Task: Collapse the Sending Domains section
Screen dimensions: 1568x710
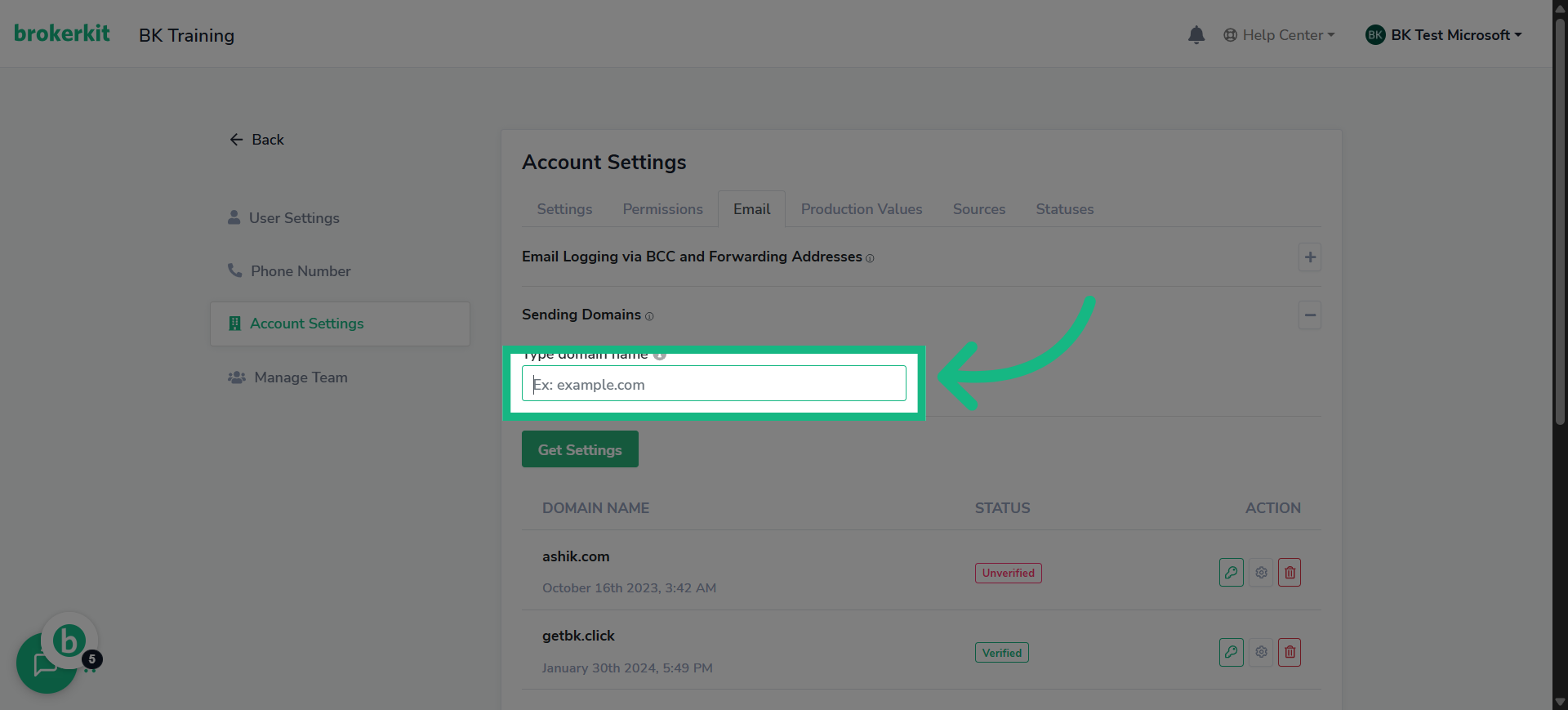Action: click(1310, 315)
